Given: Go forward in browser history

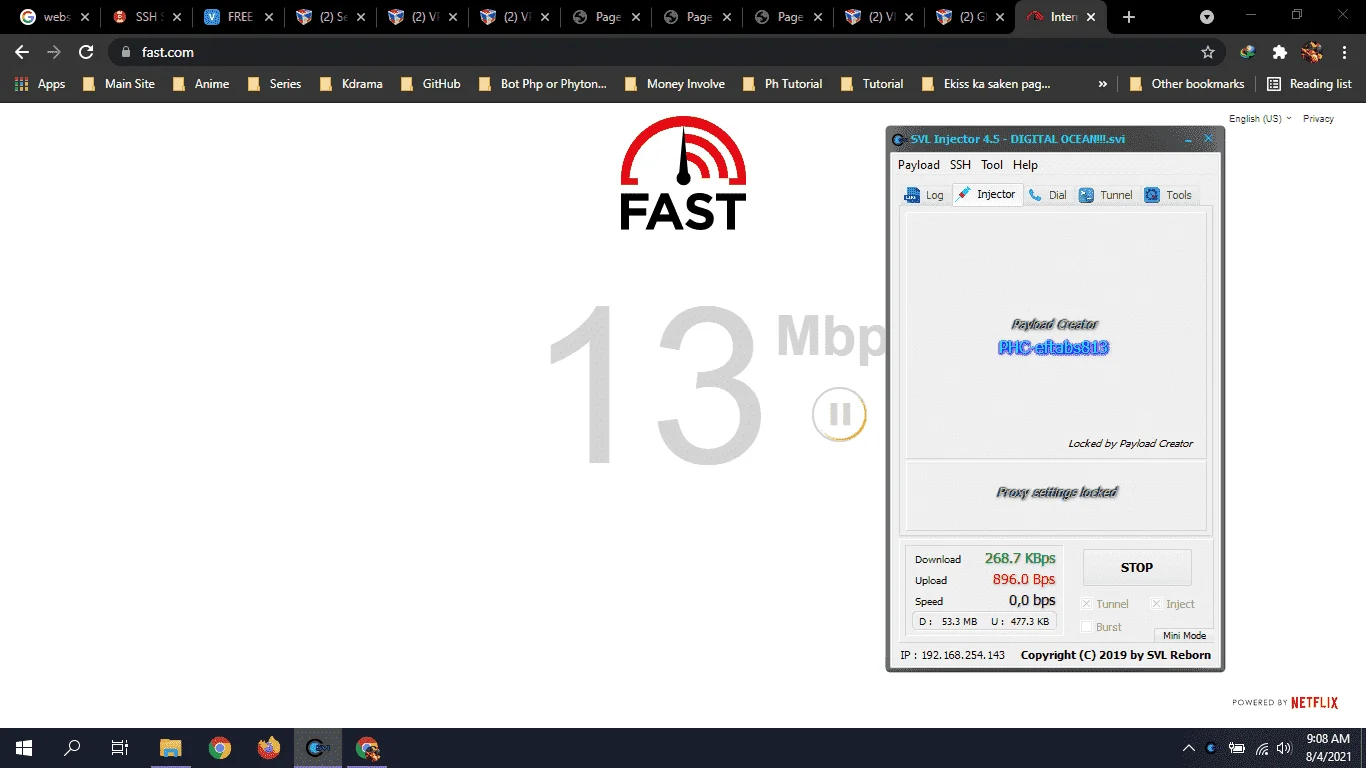Looking at the screenshot, I should [54, 52].
